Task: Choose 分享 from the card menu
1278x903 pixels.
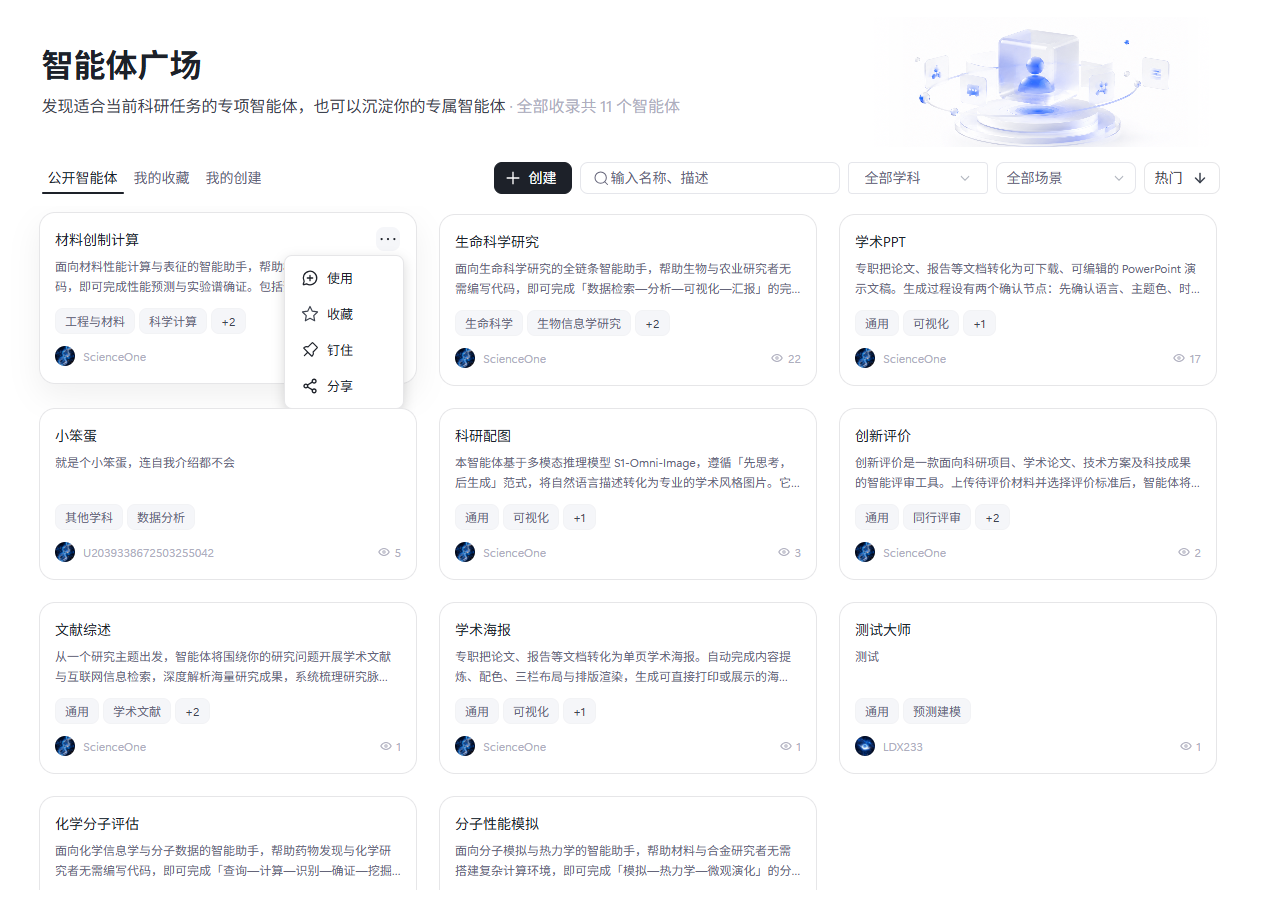Action: [344, 386]
